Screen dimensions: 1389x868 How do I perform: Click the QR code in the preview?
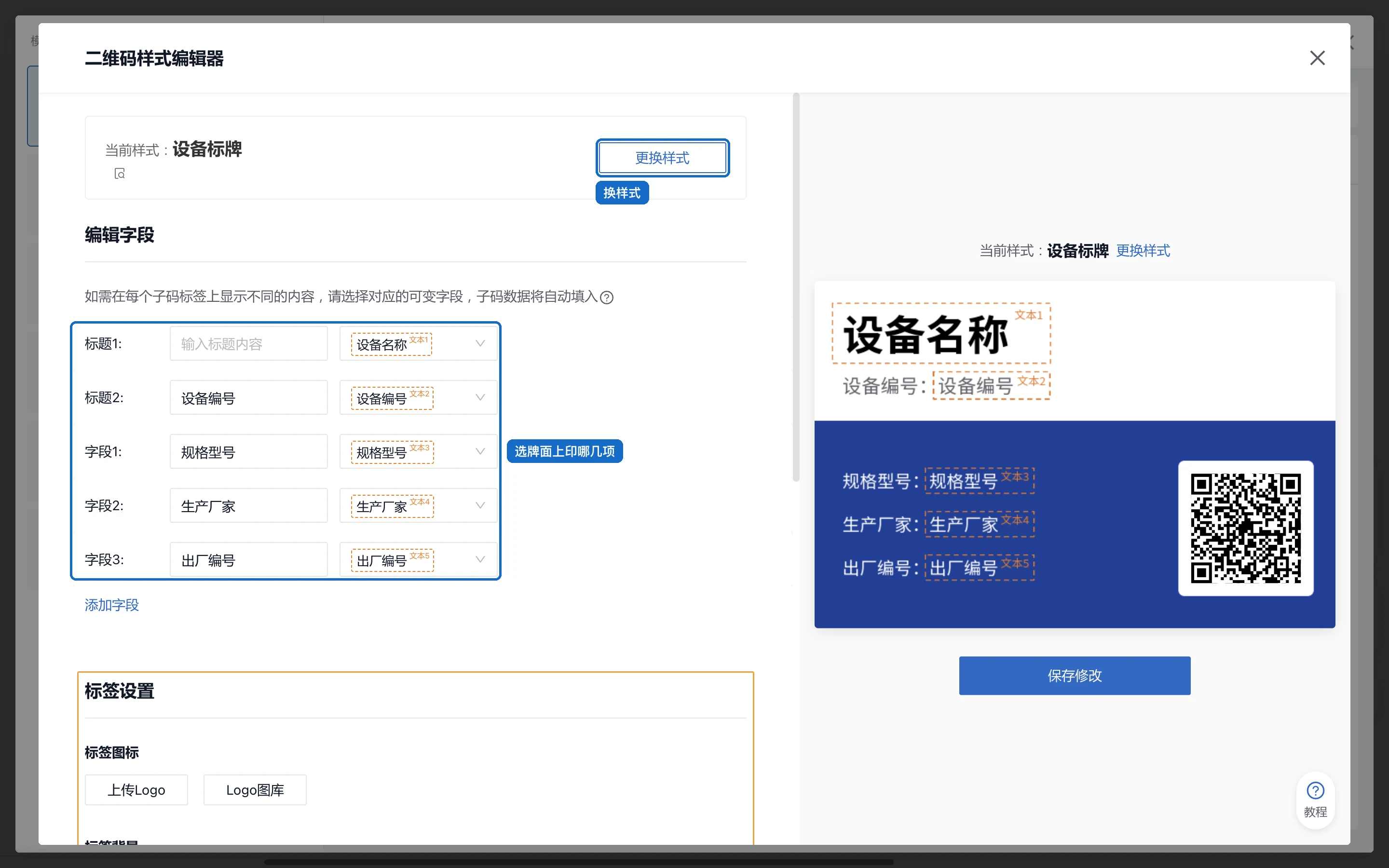pyautogui.click(x=1245, y=528)
